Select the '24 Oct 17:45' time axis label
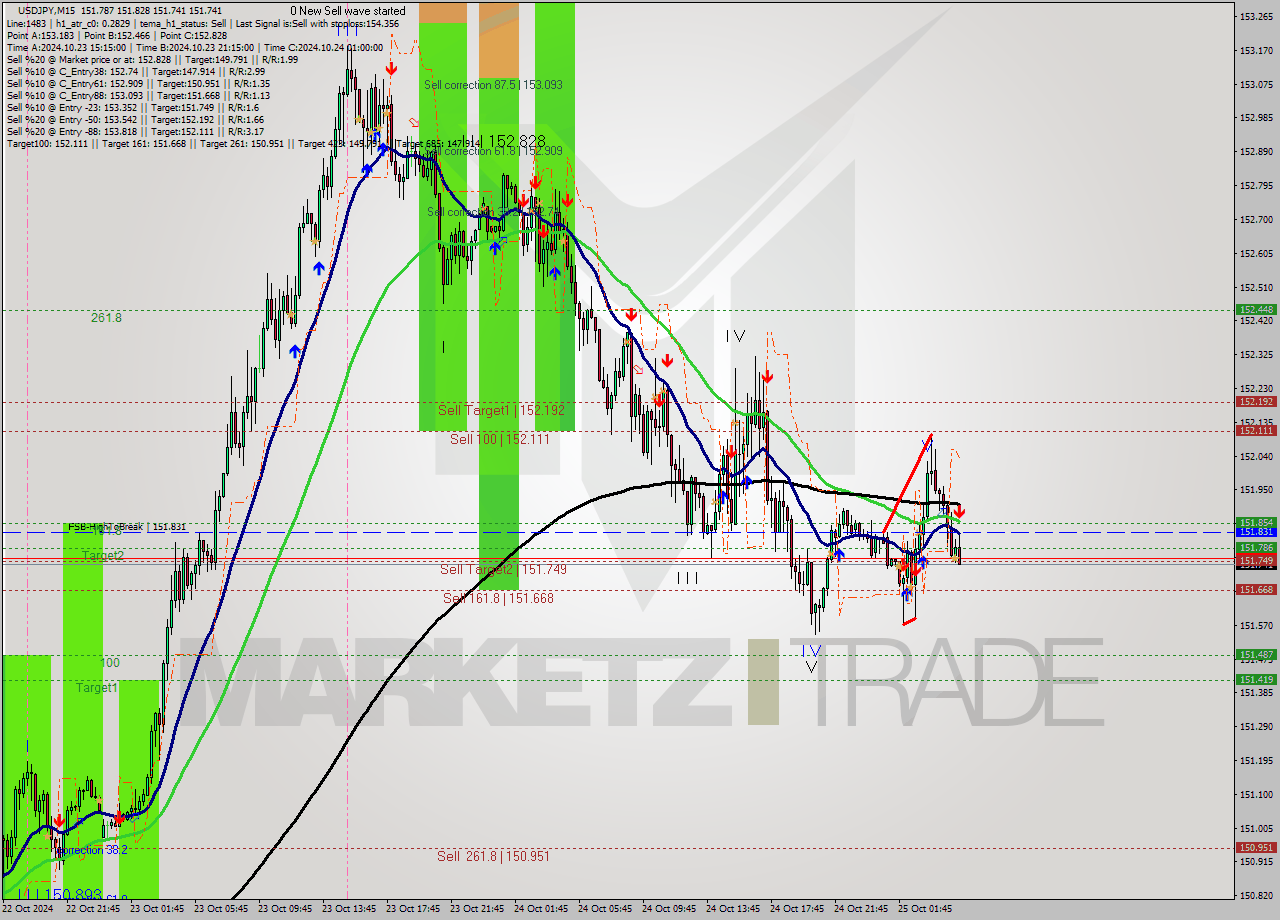1280x920 pixels. pyautogui.click(x=797, y=909)
